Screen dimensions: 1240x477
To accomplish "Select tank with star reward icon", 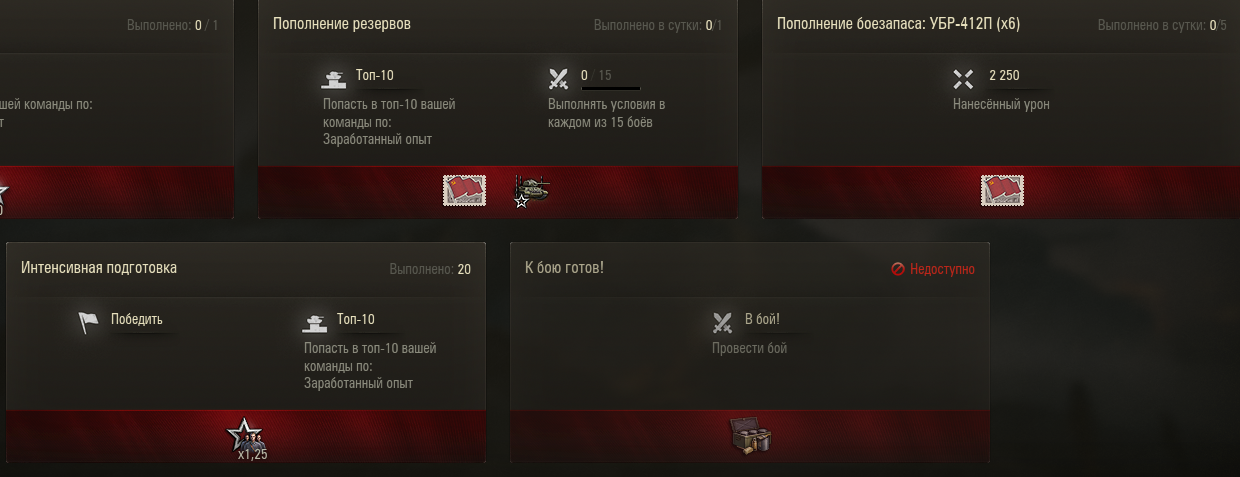I will coord(531,191).
